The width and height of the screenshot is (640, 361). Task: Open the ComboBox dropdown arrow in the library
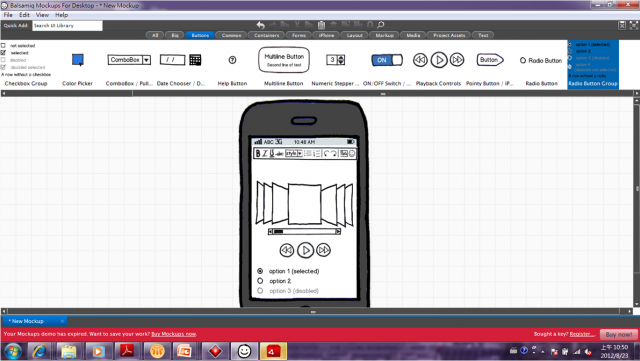point(147,60)
